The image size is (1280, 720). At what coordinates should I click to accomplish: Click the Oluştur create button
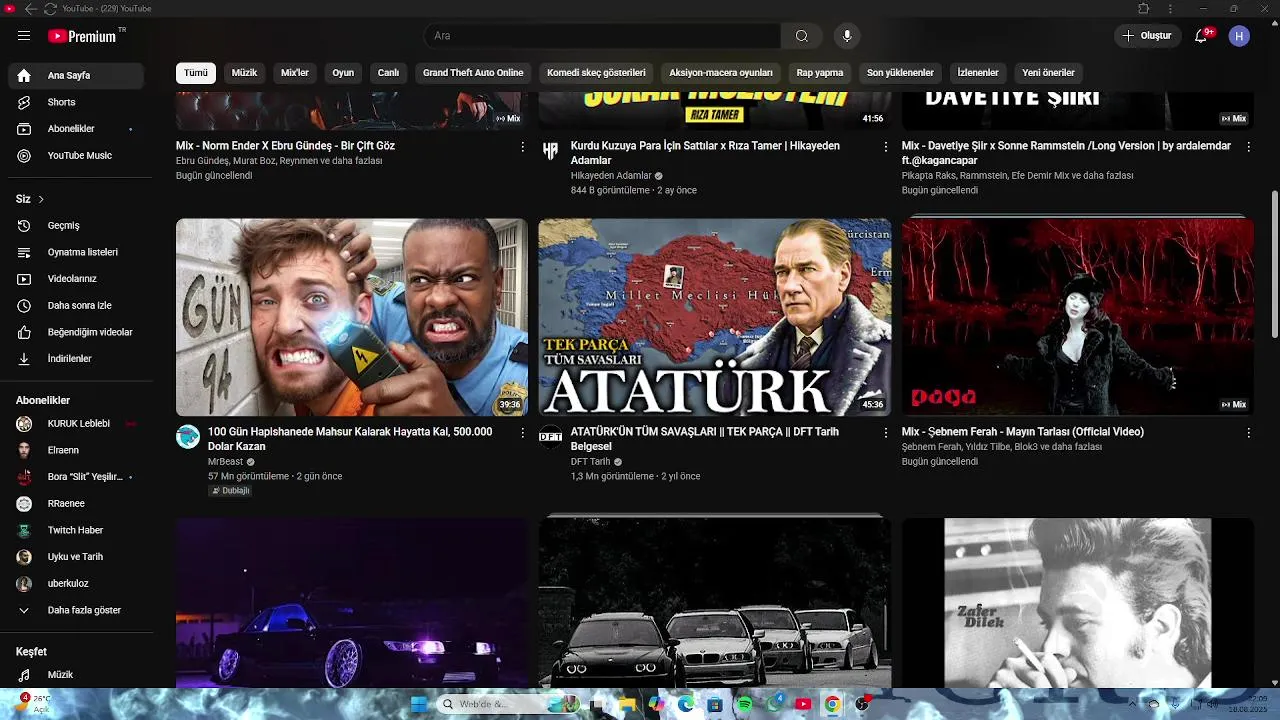(x=1148, y=36)
